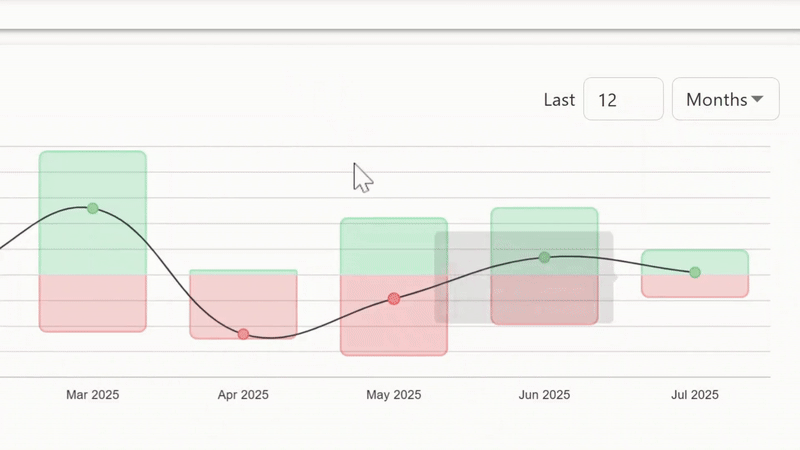Click the Apr 2025 axis label
Image resolution: width=800 pixels, height=450 pixels.
pyautogui.click(x=243, y=394)
